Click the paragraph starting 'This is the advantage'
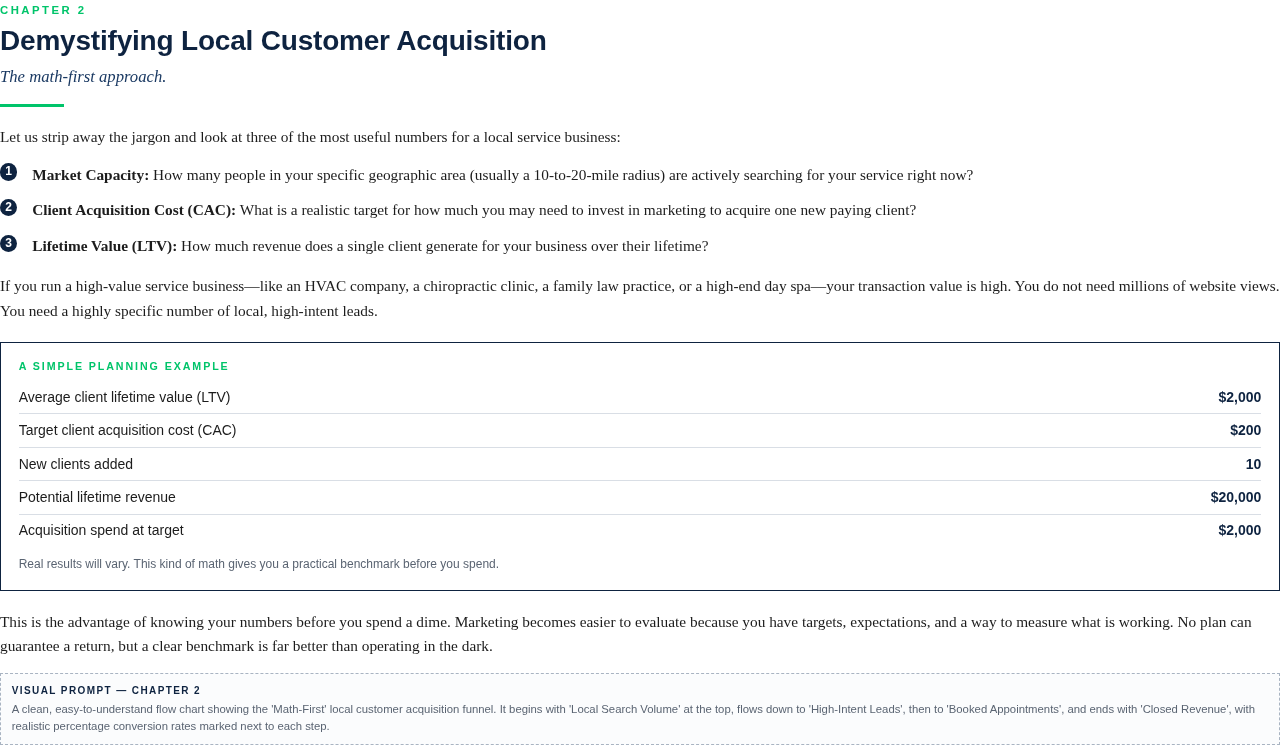 tap(626, 634)
